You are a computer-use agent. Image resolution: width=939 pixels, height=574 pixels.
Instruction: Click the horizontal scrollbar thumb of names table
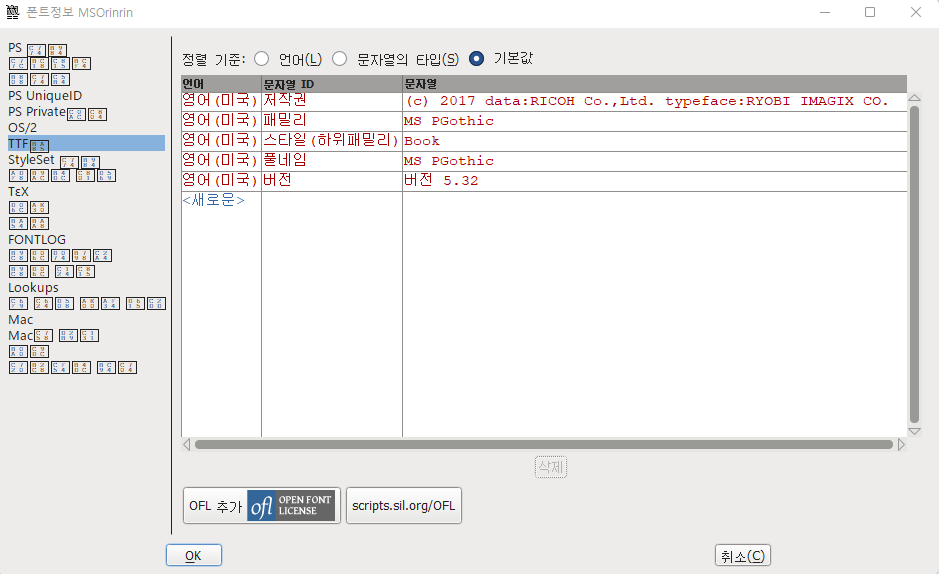coord(544,444)
